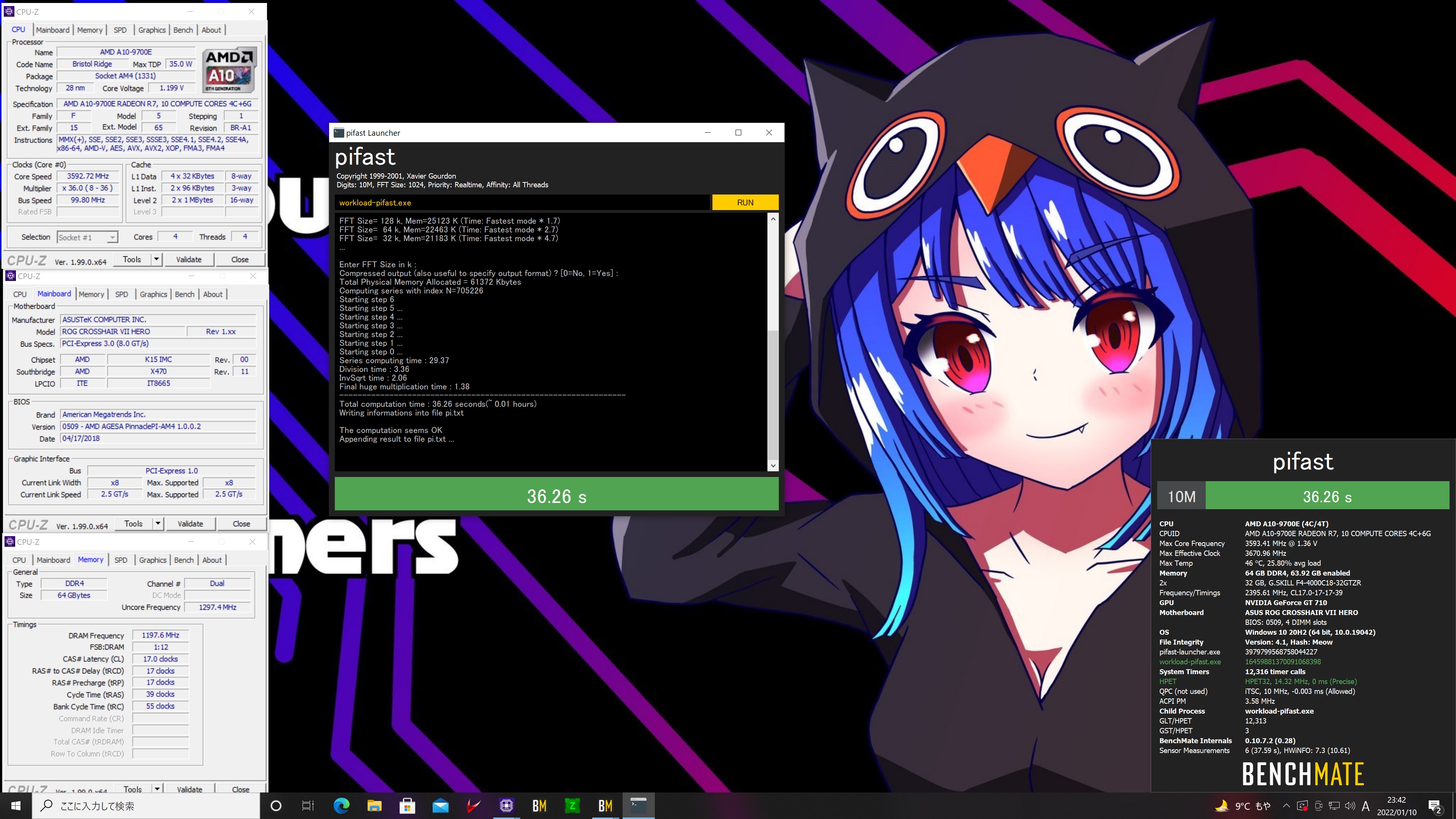Open Tools dropdown arrow in Mainboard window
The image size is (1456, 819).
click(158, 524)
